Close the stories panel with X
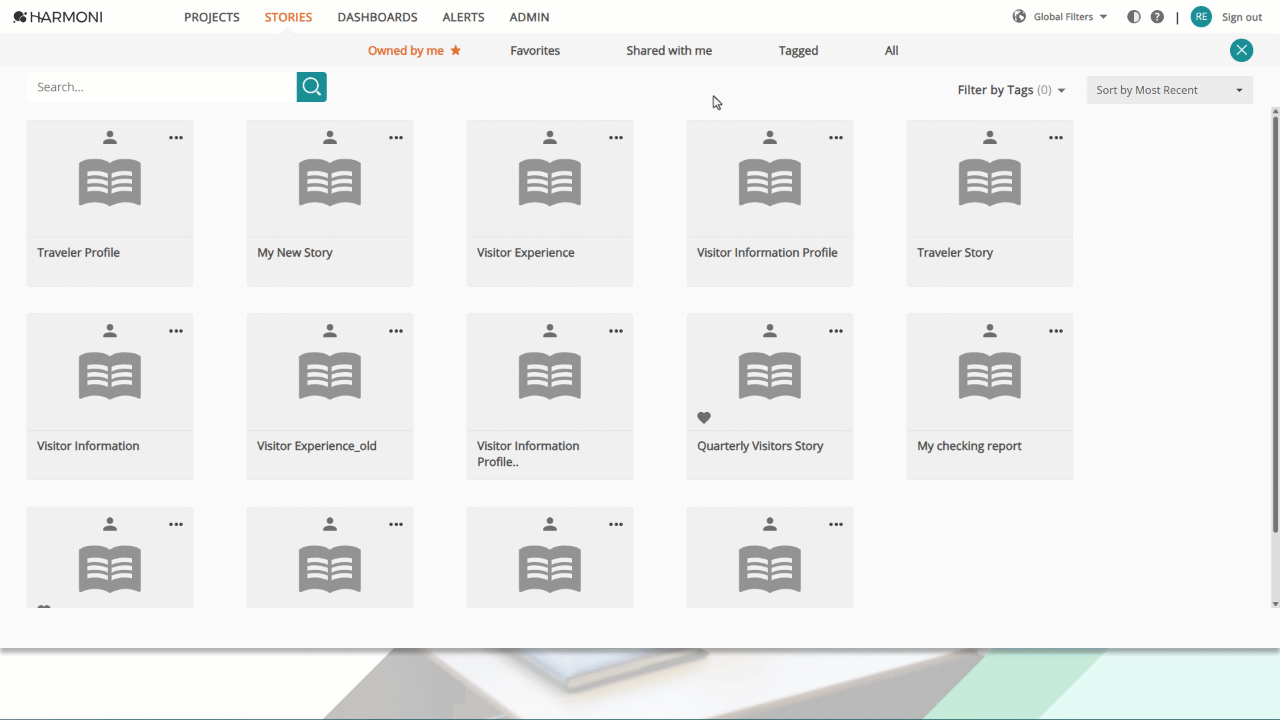This screenshot has width=1280, height=720. [1241, 50]
